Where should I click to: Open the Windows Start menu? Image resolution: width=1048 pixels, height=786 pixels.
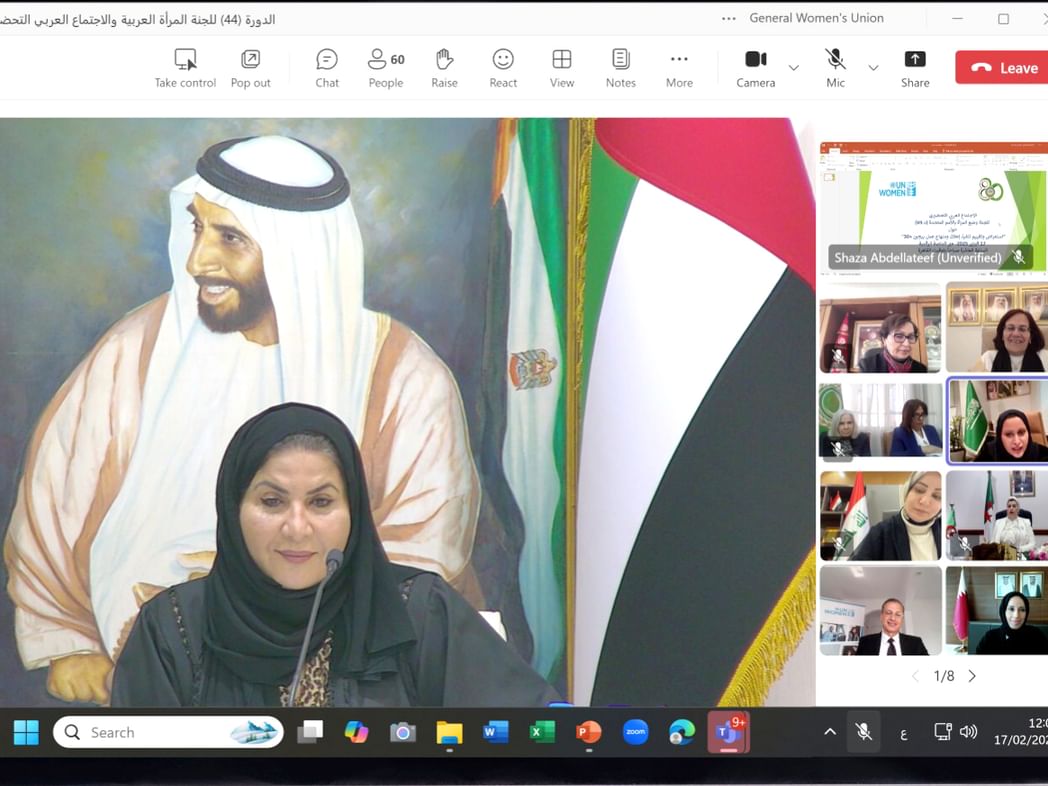tap(26, 733)
